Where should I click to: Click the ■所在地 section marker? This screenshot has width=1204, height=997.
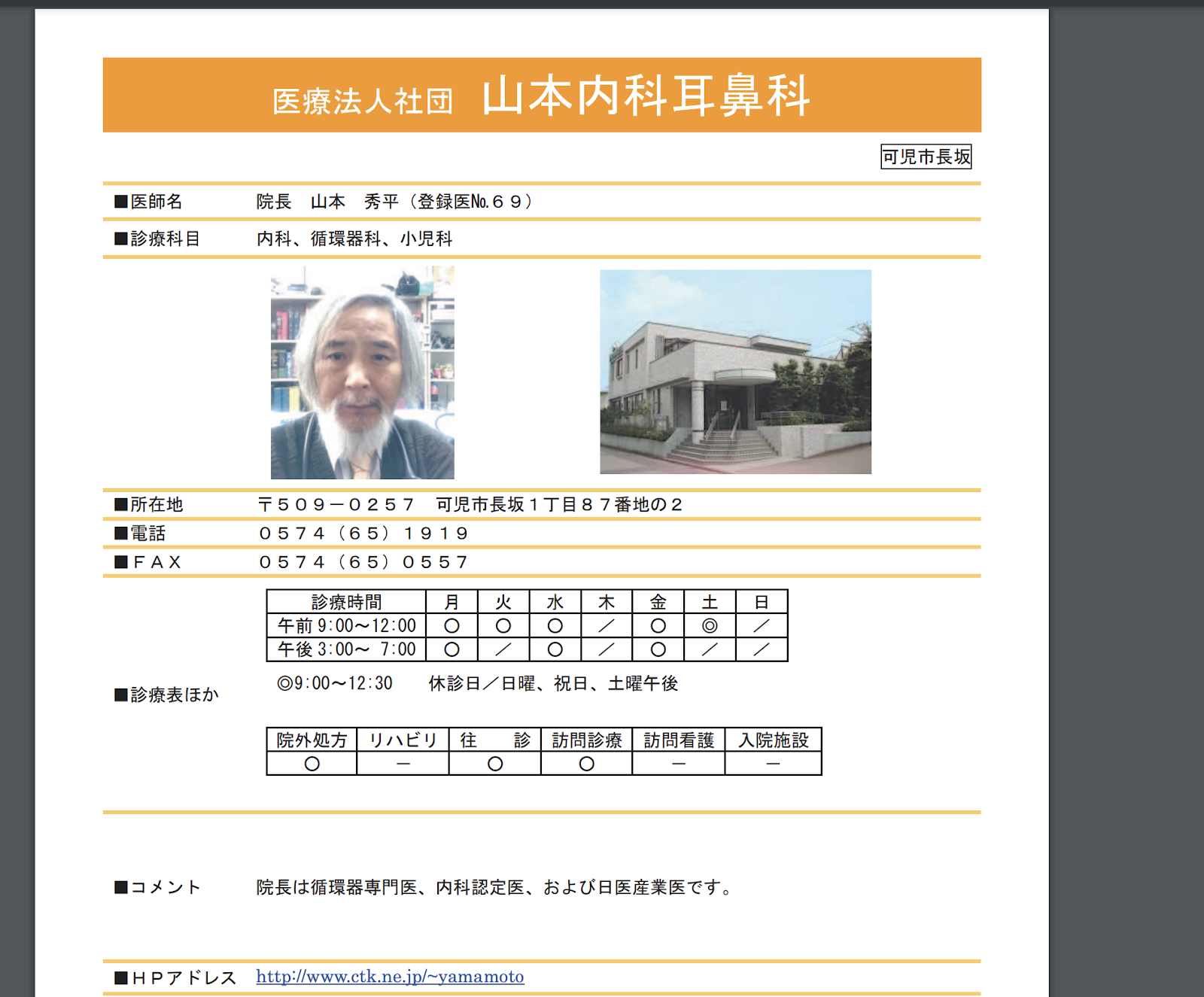tap(148, 505)
